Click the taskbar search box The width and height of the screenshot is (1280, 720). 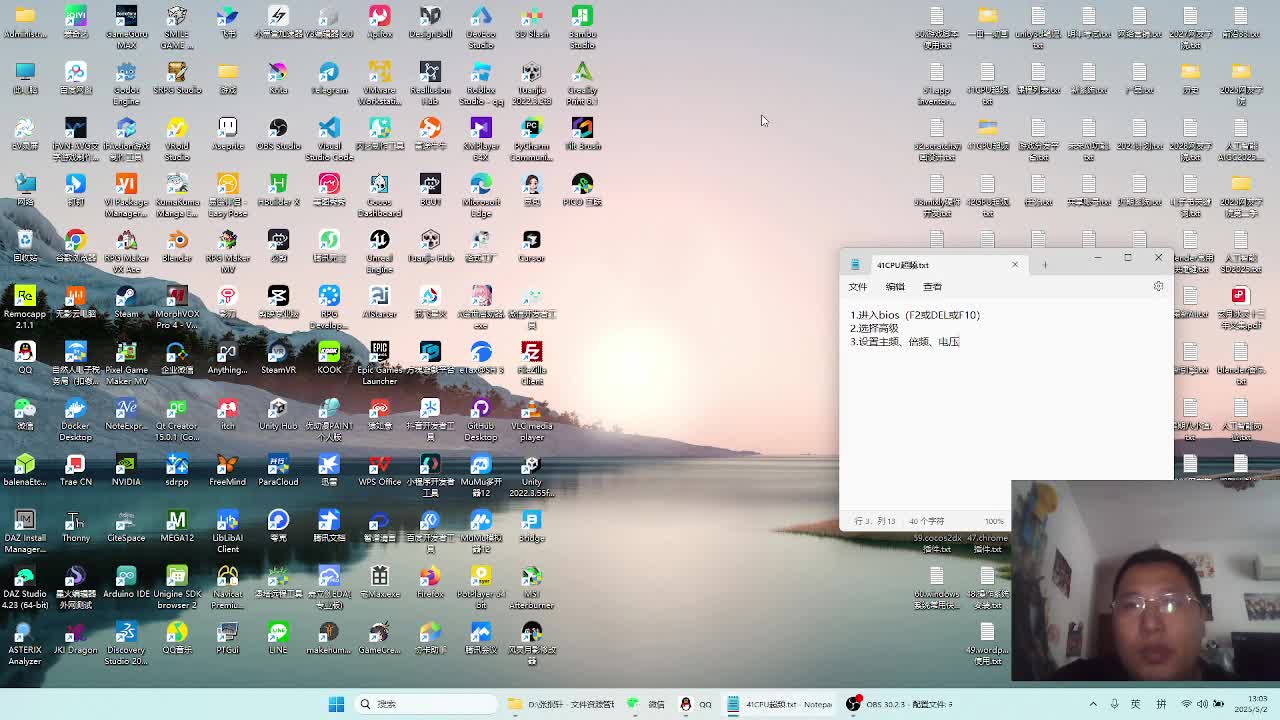(x=425, y=704)
